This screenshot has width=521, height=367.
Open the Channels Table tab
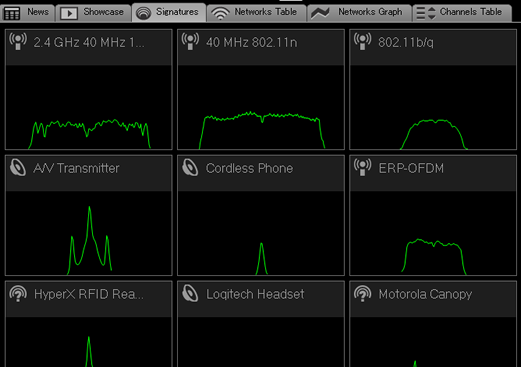[462, 13]
